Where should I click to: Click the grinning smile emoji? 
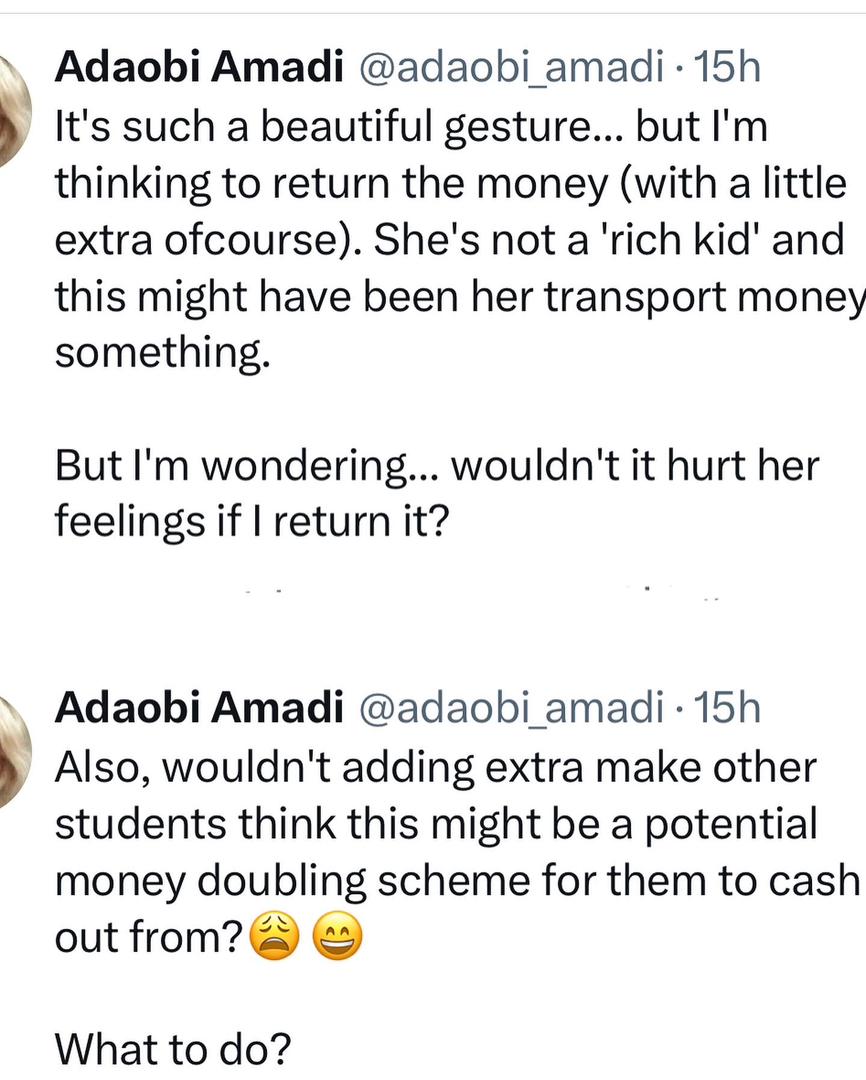click(x=337, y=941)
